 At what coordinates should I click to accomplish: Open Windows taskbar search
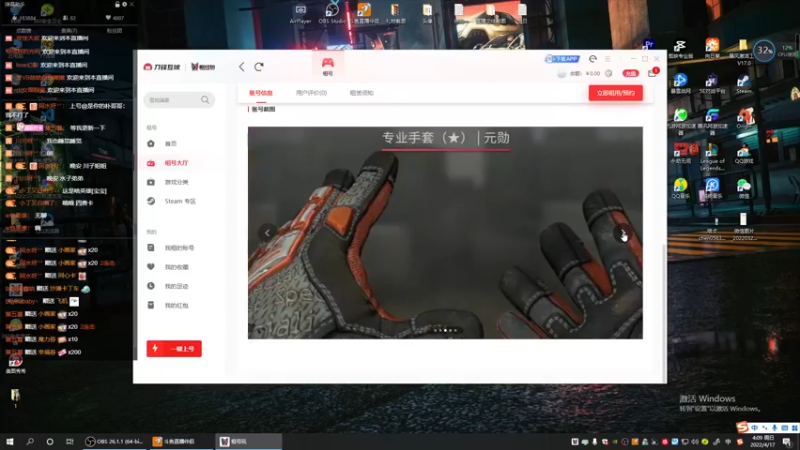[x=30, y=441]
